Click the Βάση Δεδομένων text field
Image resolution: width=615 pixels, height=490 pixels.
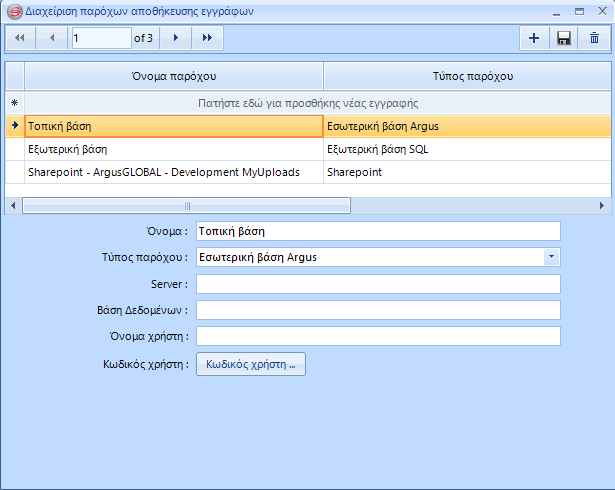tap(378, 310)
